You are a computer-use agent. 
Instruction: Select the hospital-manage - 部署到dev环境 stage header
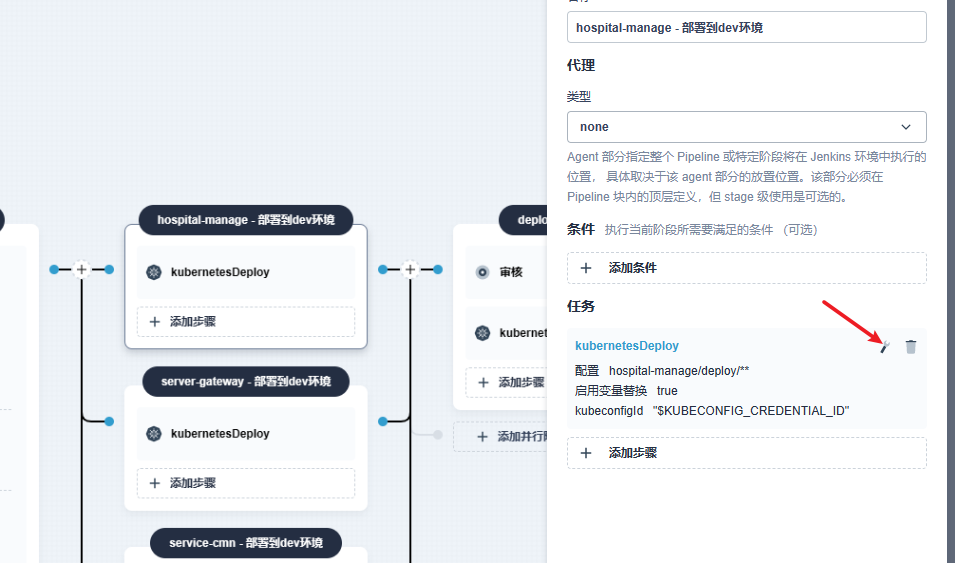click(x=246, y=220)
